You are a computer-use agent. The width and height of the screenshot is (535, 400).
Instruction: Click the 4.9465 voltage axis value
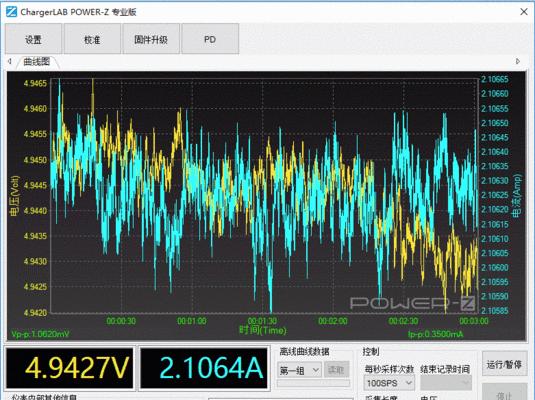[x=35, y=83]
